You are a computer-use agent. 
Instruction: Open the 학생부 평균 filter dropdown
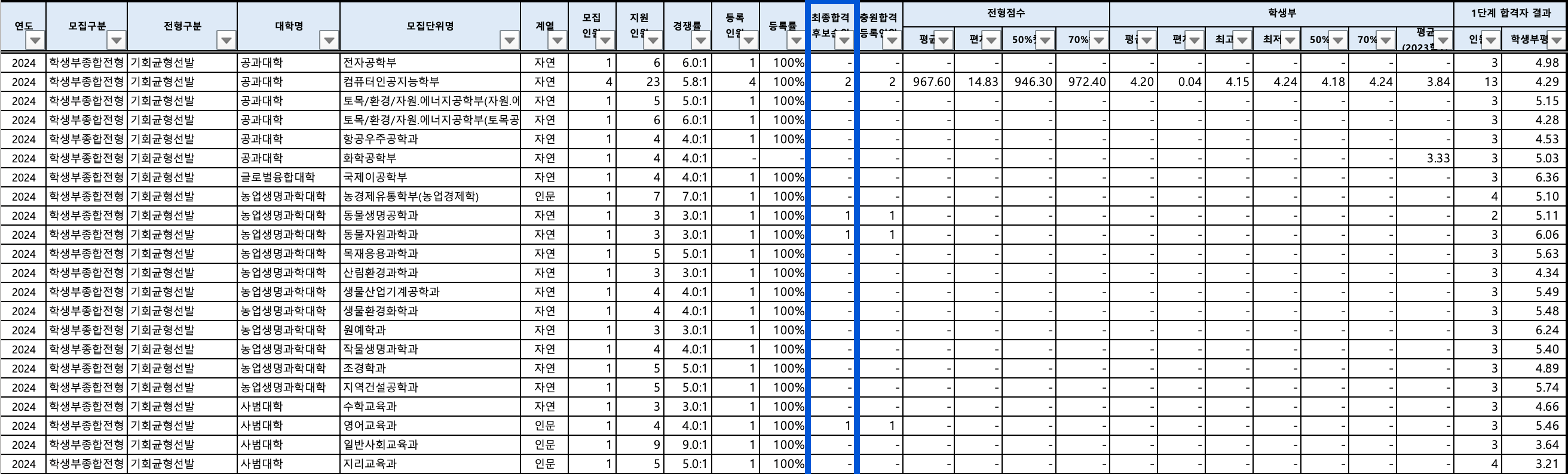tap(1146, 40)
